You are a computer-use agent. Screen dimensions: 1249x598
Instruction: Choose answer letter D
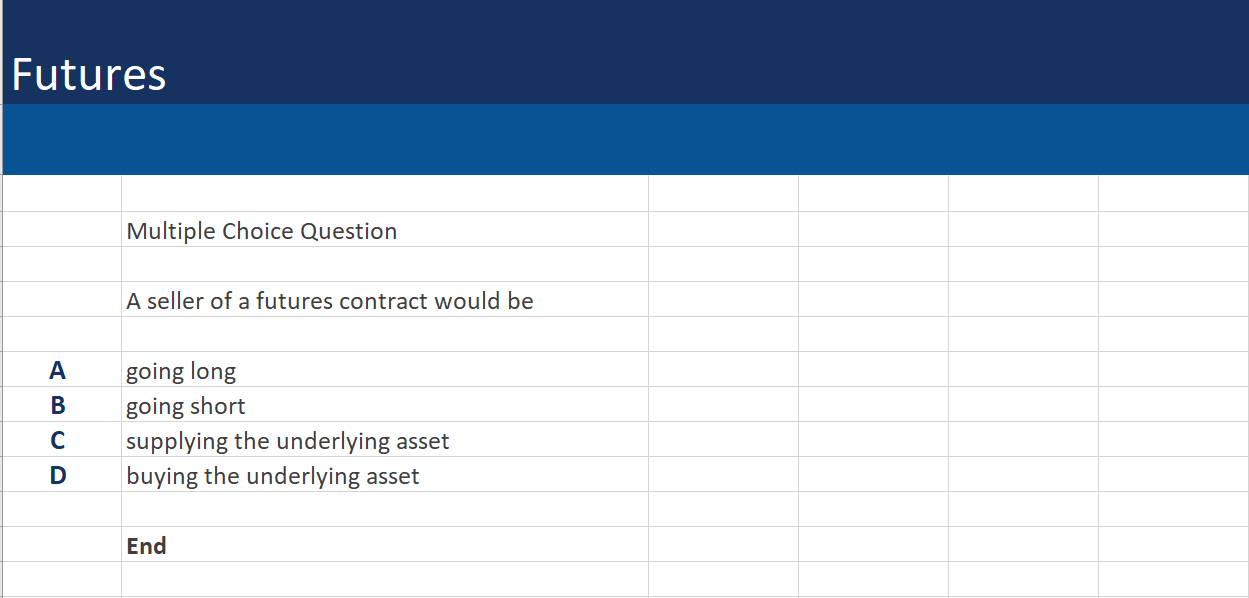click(58, 476)
